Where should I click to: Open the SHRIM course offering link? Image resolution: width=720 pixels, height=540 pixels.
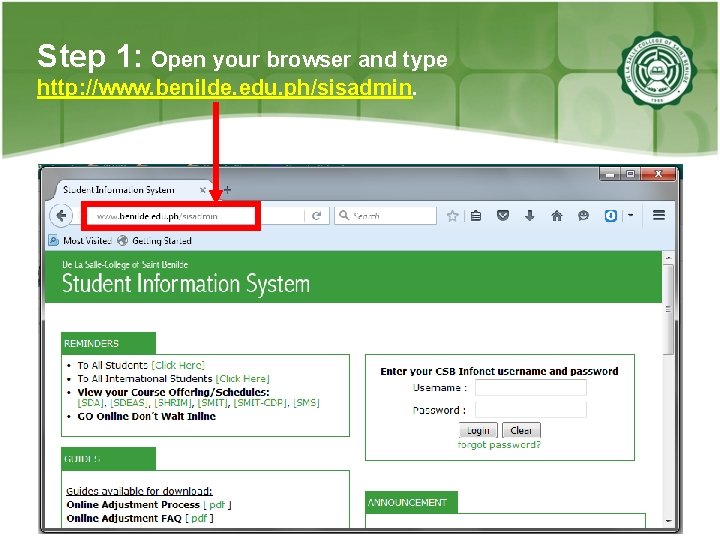click(x=172, y=403)
